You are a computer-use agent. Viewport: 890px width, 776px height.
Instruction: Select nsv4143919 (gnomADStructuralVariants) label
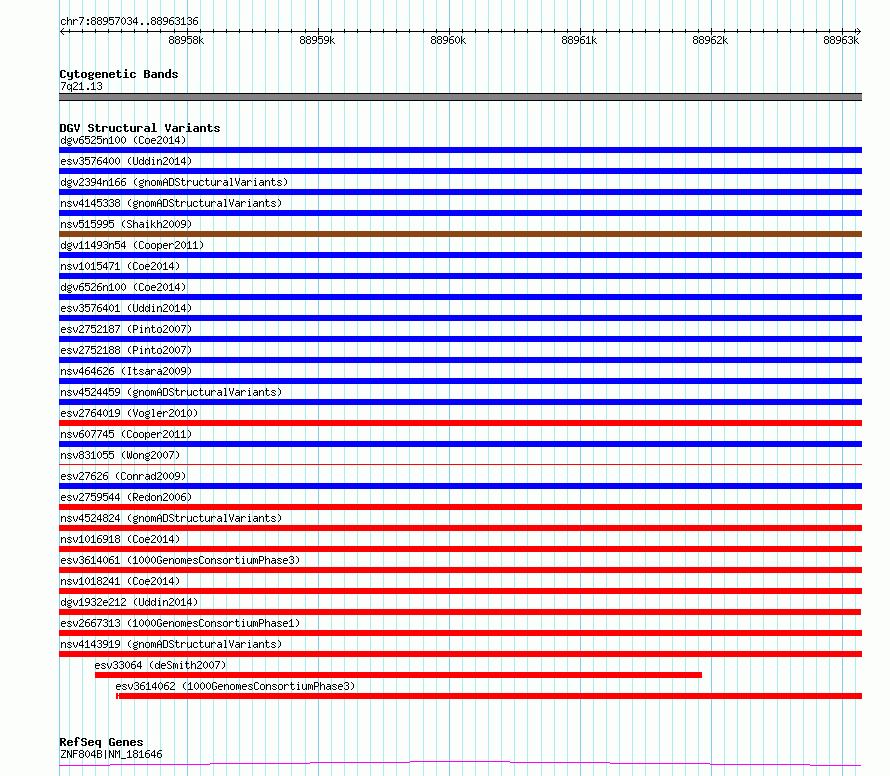(171, 644)
